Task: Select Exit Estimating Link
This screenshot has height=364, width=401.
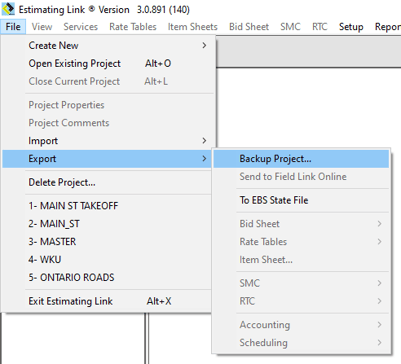Action: (108, 301)
